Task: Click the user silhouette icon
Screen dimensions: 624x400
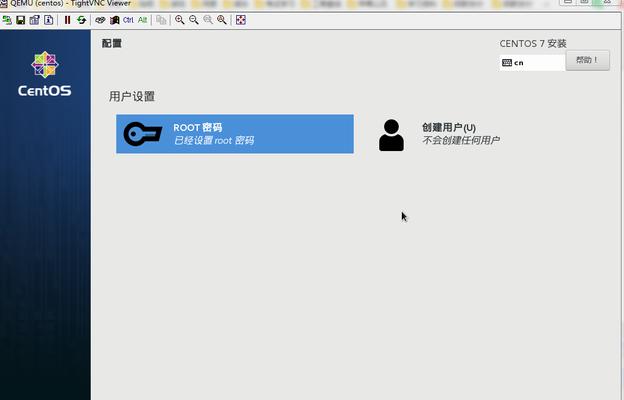Action: (x=391, y=135)
